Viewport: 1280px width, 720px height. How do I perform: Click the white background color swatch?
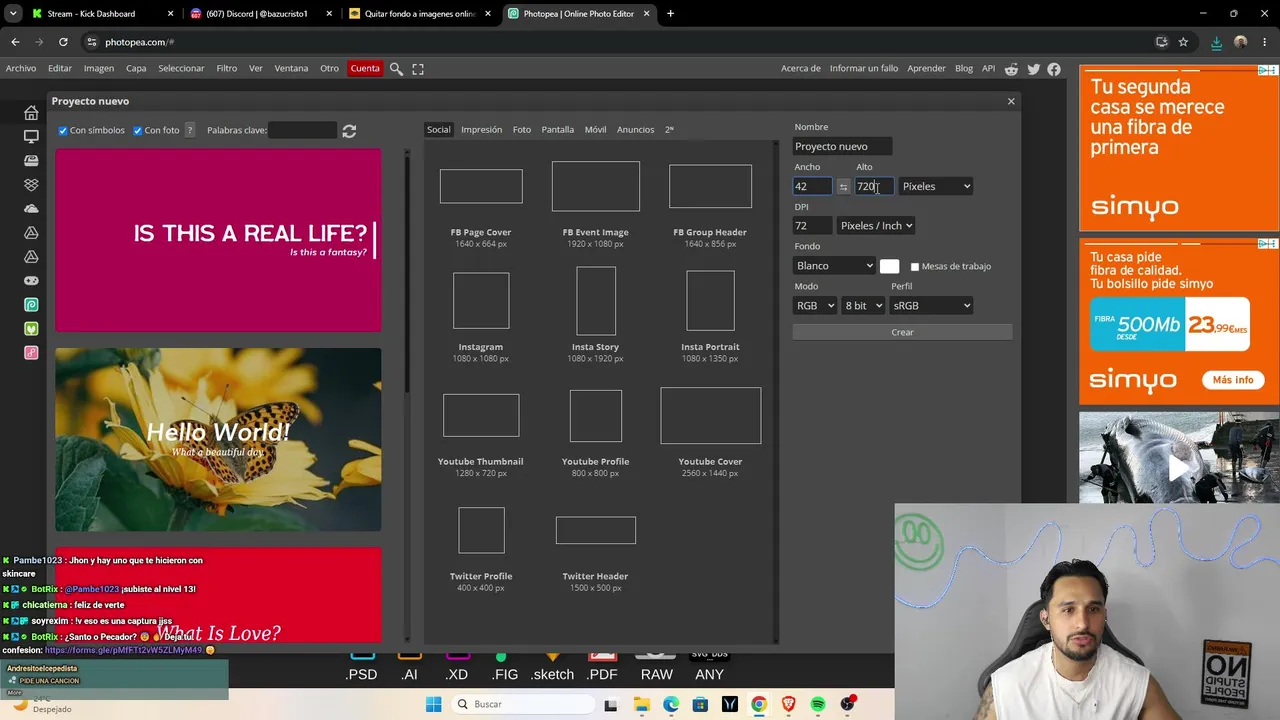point(889,266)
